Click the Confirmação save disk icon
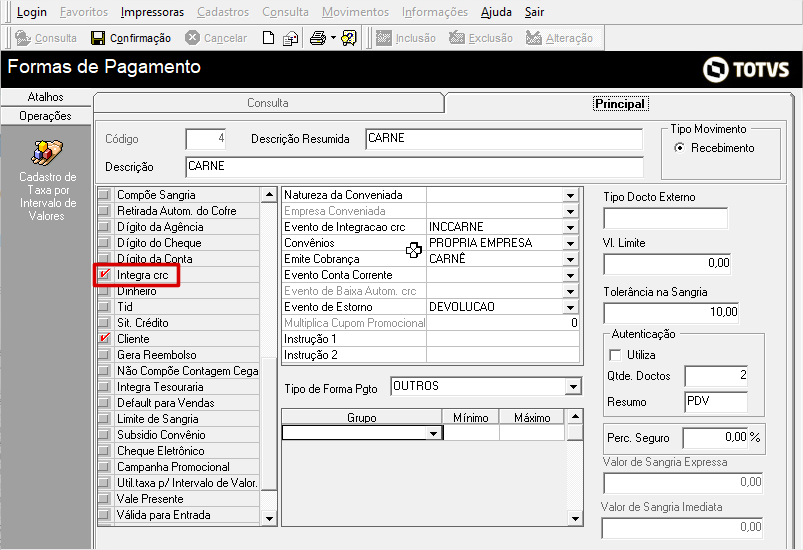 (98, 38)
